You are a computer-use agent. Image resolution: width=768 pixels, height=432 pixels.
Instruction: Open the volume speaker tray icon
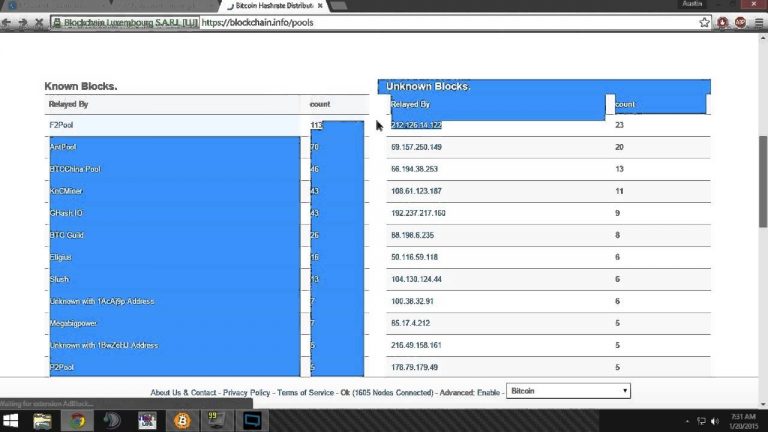(x=715, y=421)
